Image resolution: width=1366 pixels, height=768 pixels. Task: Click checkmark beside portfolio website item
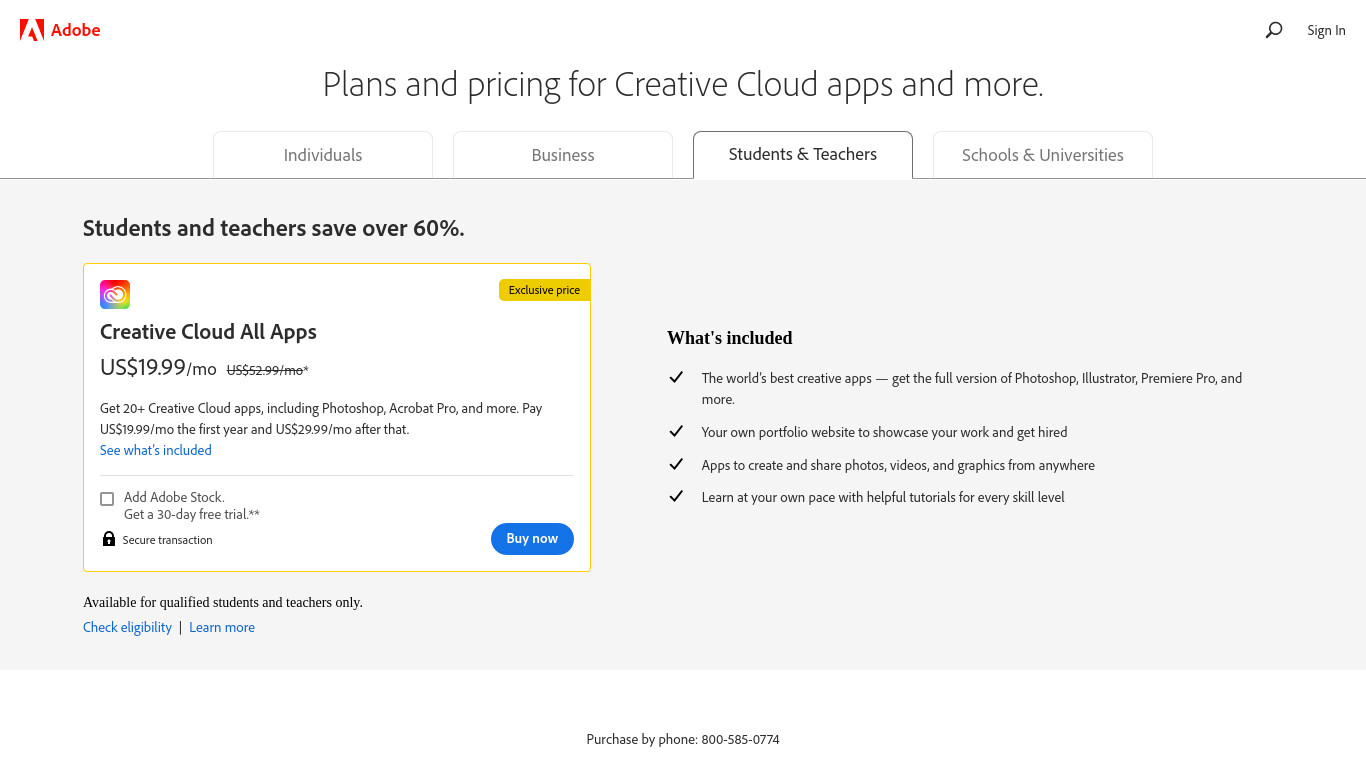676,431
